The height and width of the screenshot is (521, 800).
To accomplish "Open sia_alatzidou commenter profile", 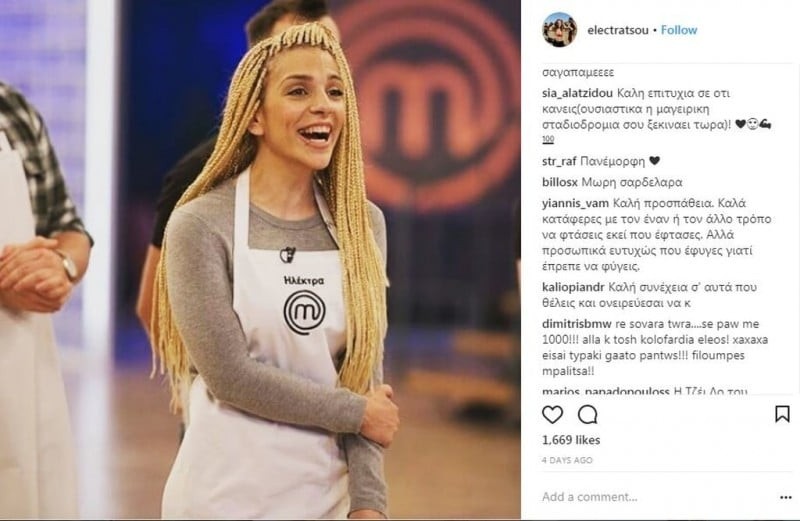I will (577, 93).
